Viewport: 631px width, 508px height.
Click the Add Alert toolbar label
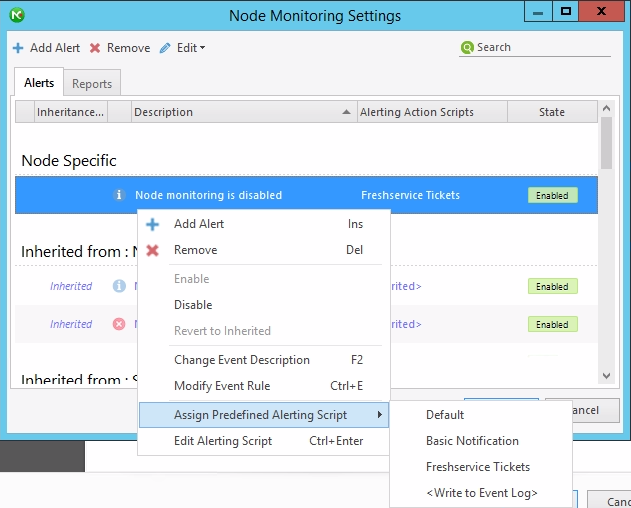coord(55,48)
